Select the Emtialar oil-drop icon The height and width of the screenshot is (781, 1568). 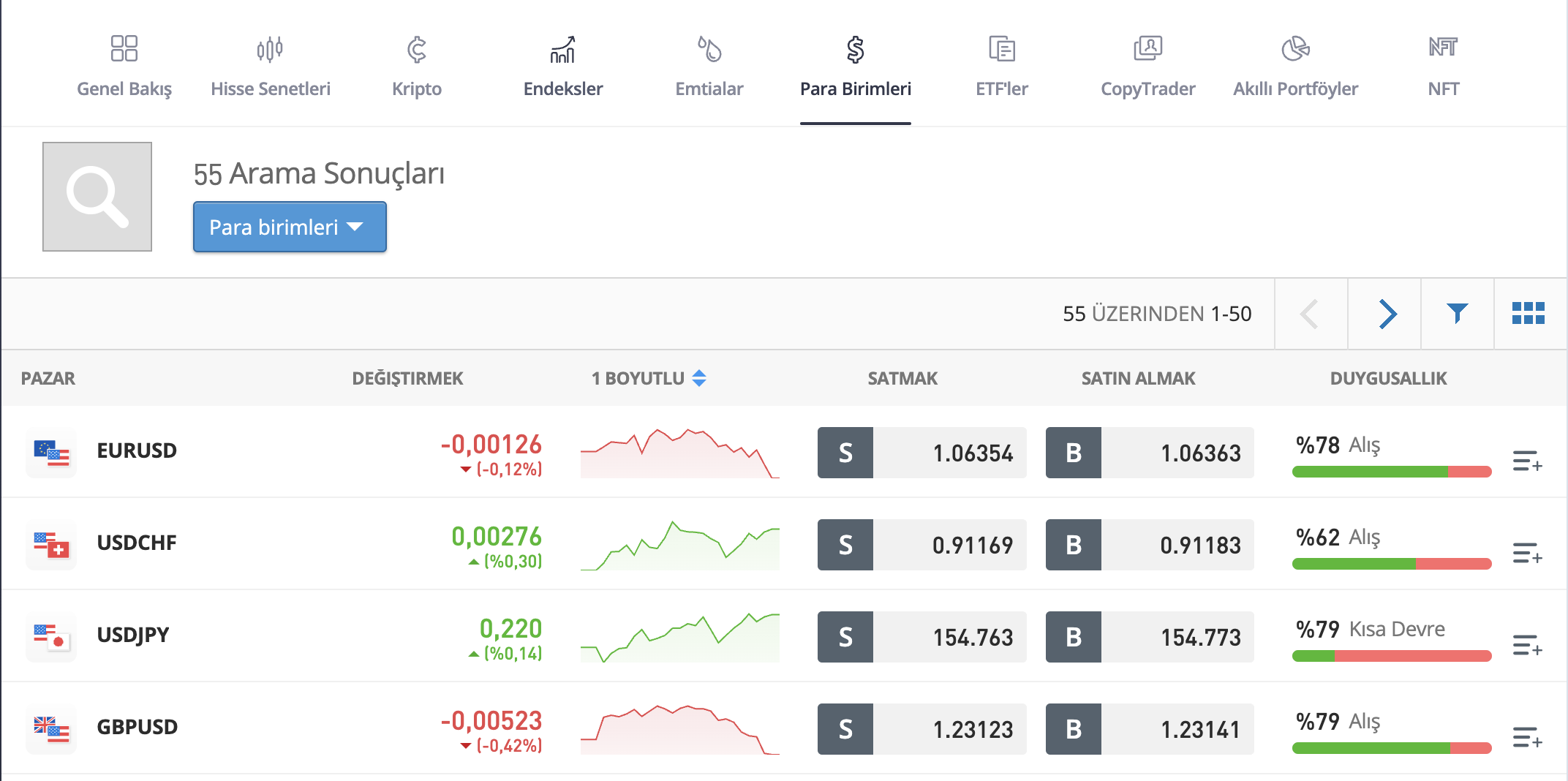coord(708,48)
